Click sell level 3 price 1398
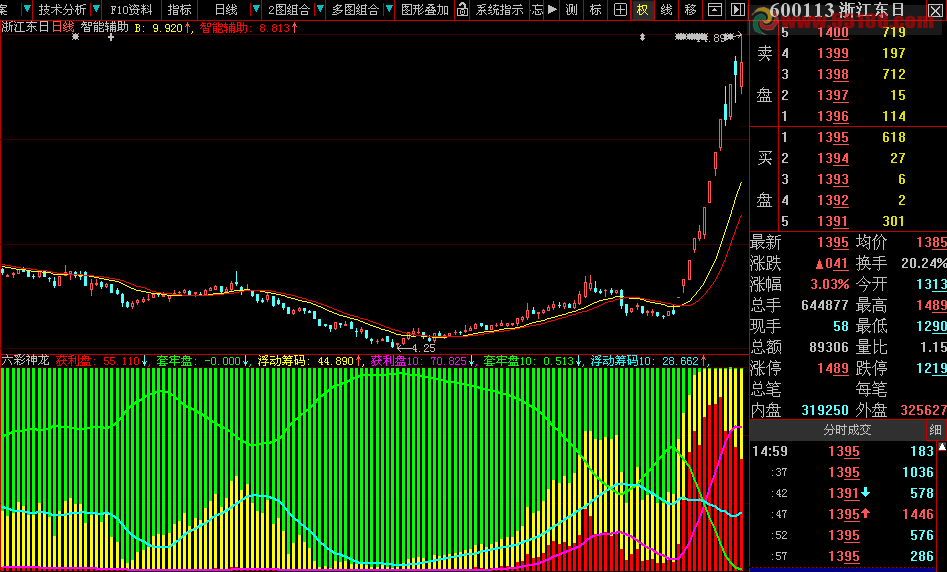The image size is (947, 572). 833,74
